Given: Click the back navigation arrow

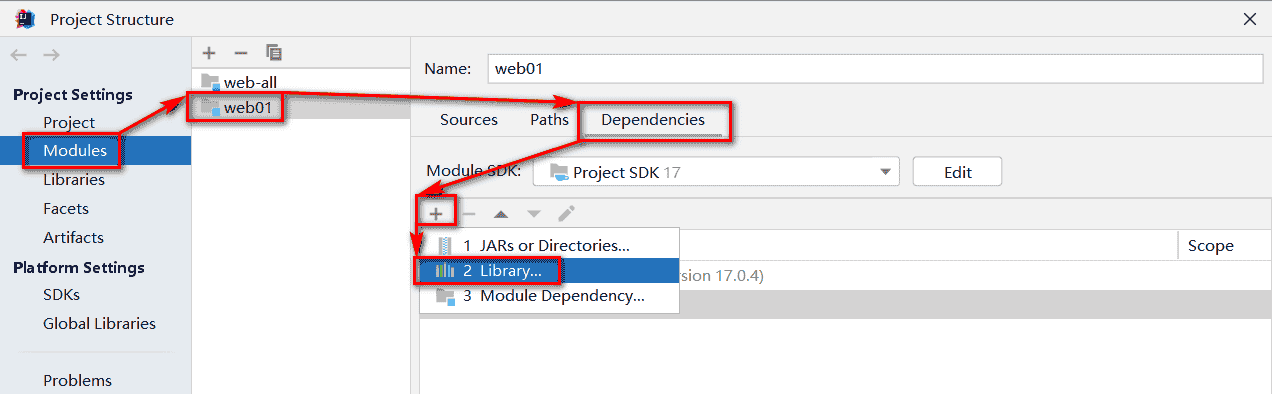Looking at the screenshot, I should 19,55.
